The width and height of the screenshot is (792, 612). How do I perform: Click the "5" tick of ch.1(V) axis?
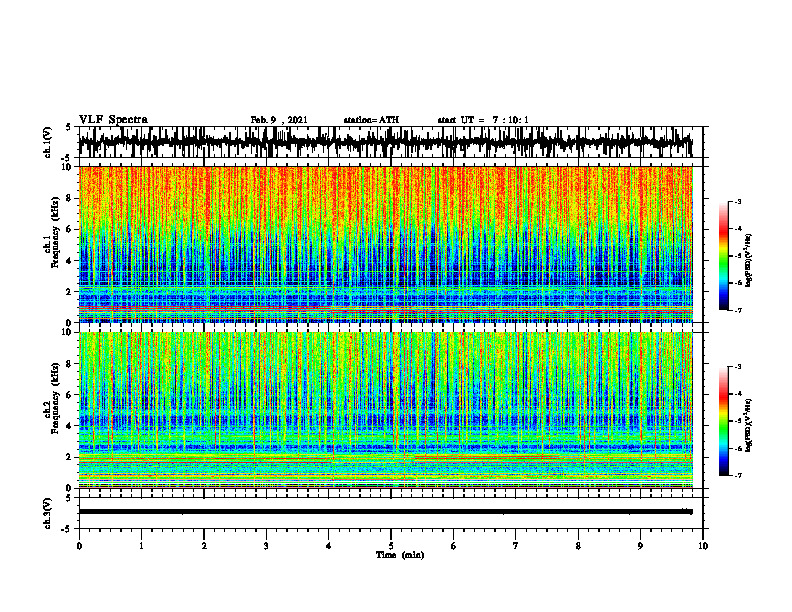[x=68, y=128]
